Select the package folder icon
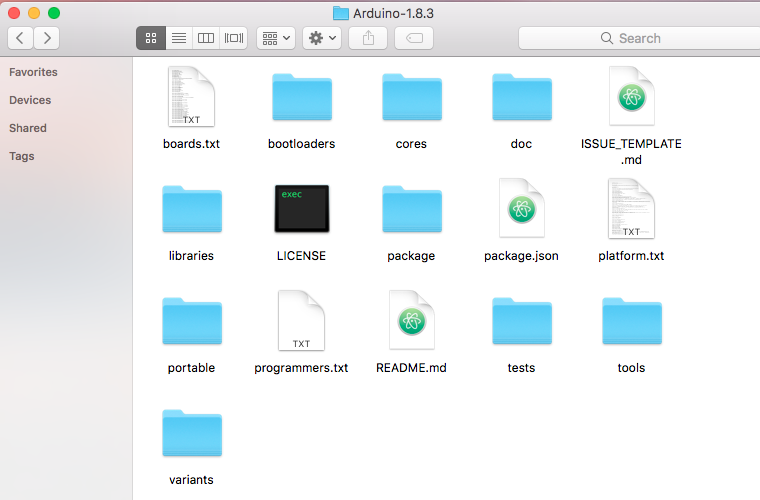This screenshot has width=760, height=500. point(412,209)
